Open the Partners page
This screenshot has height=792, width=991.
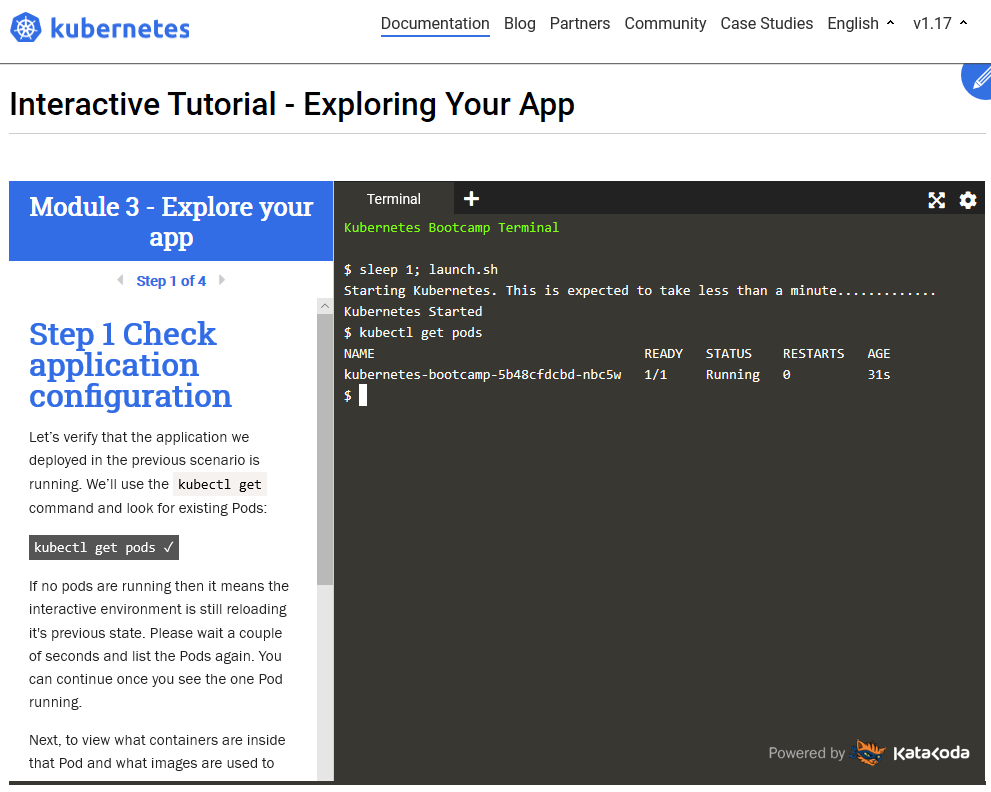point(580,24)
